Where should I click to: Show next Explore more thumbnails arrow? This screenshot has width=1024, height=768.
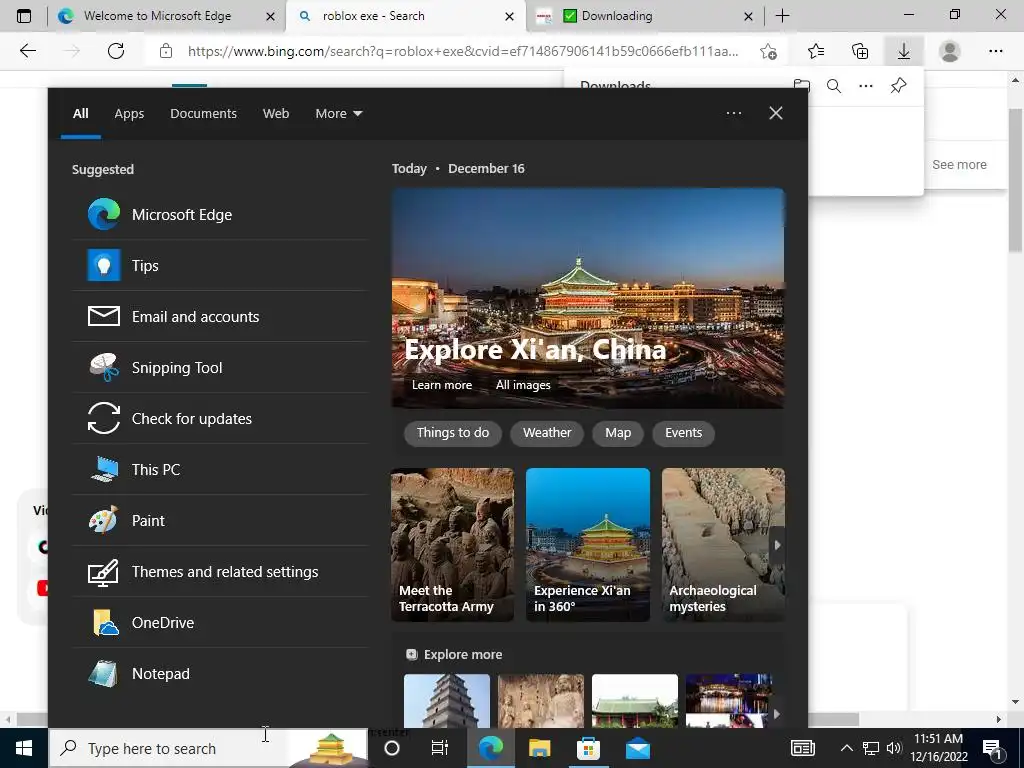776,714
